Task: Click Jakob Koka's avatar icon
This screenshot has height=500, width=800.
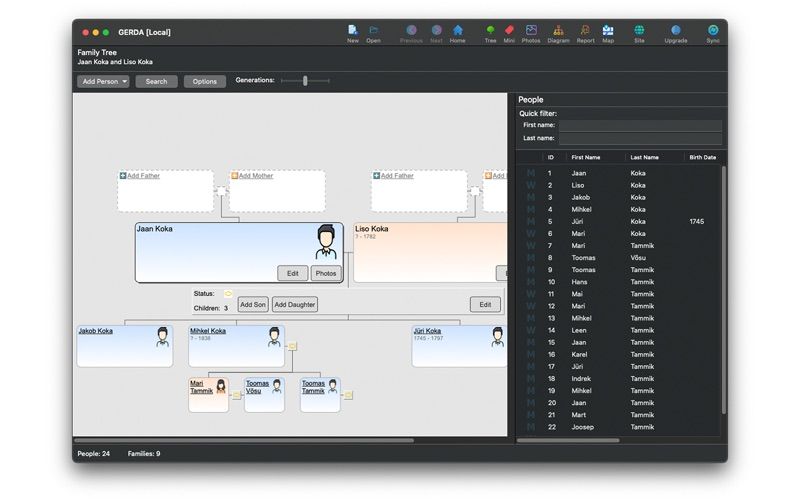Action: point(162,337)
